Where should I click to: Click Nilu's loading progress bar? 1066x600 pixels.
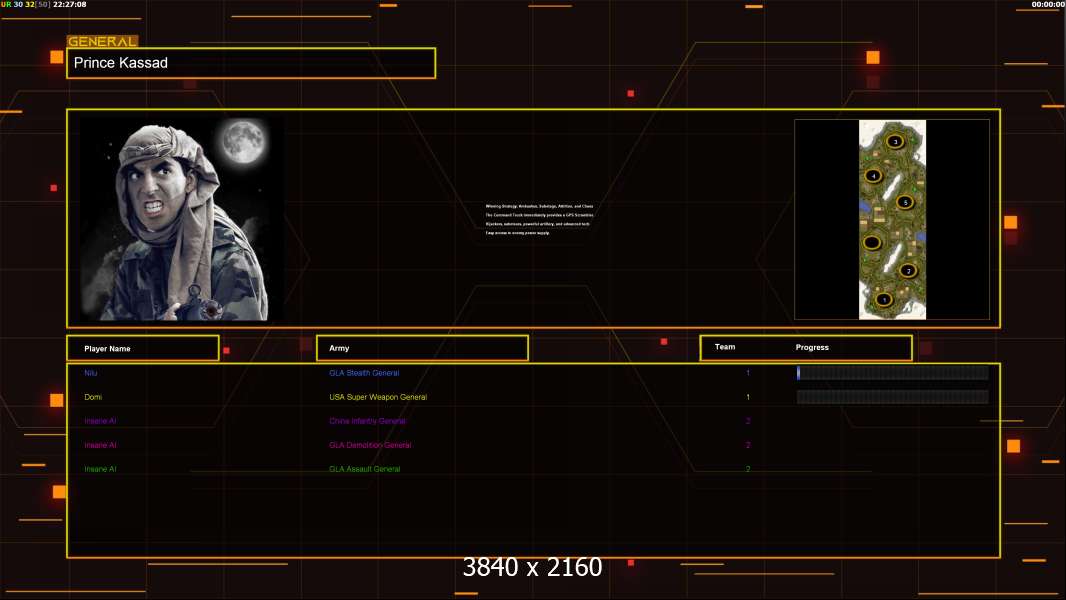[893, 372]
